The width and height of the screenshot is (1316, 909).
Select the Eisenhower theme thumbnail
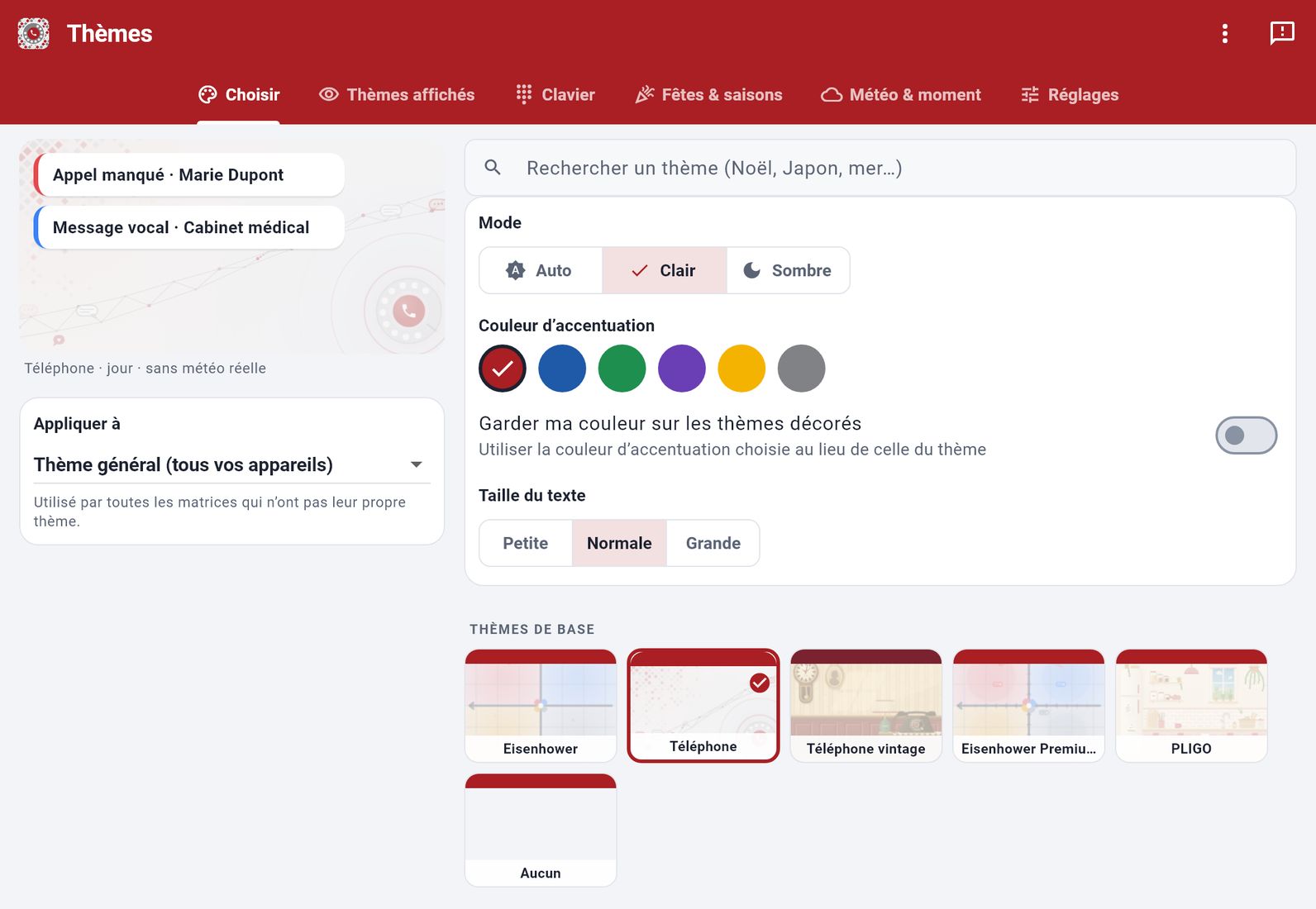point(541,706)
